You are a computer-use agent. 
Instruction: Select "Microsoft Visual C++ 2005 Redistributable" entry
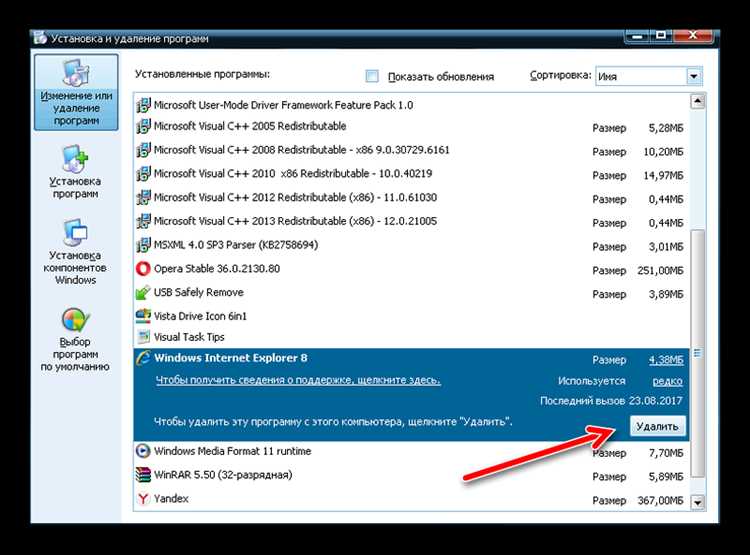[x=411, y=126]
